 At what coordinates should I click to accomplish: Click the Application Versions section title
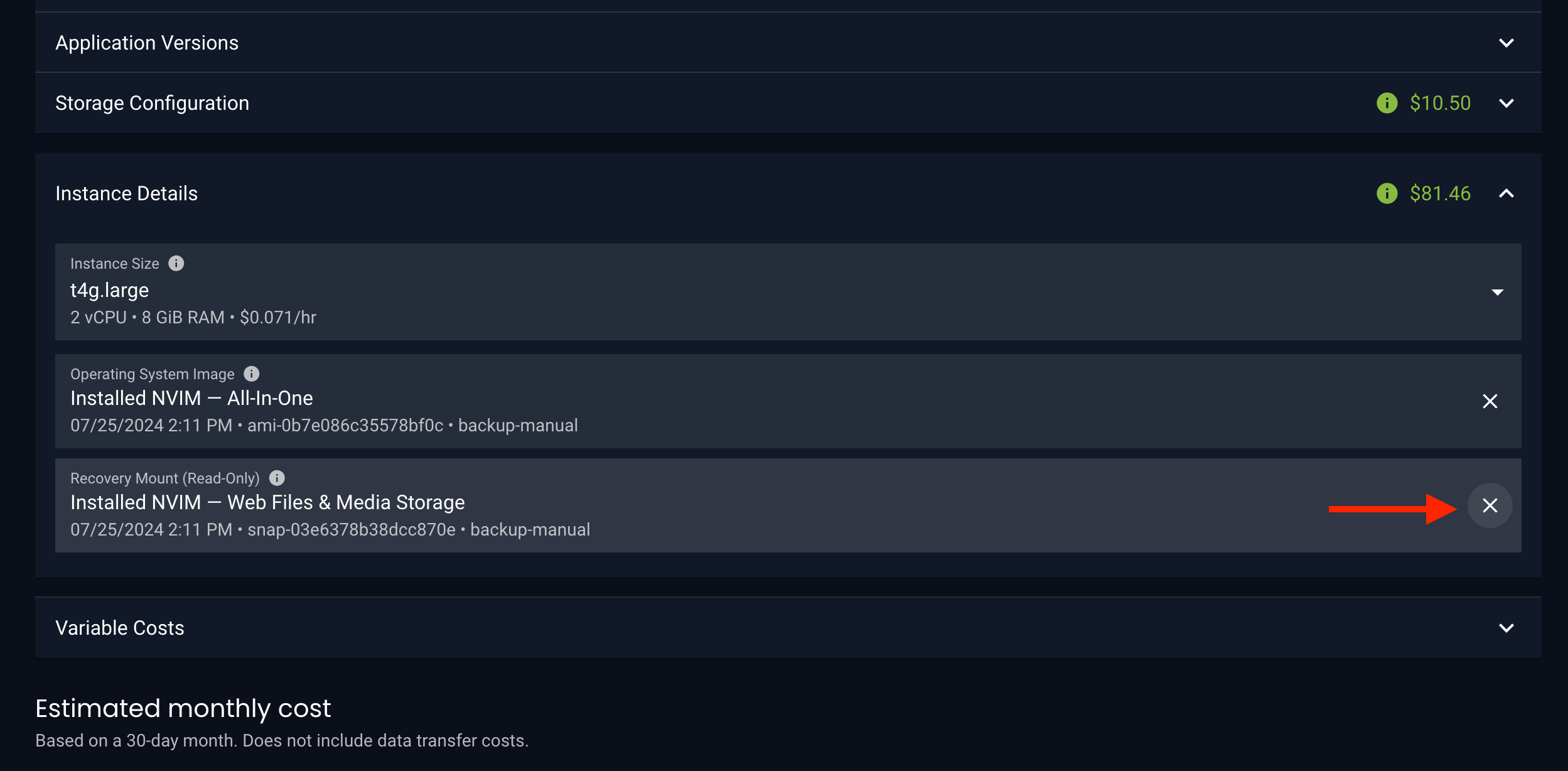pyautogui.click(x=147, y=43)
